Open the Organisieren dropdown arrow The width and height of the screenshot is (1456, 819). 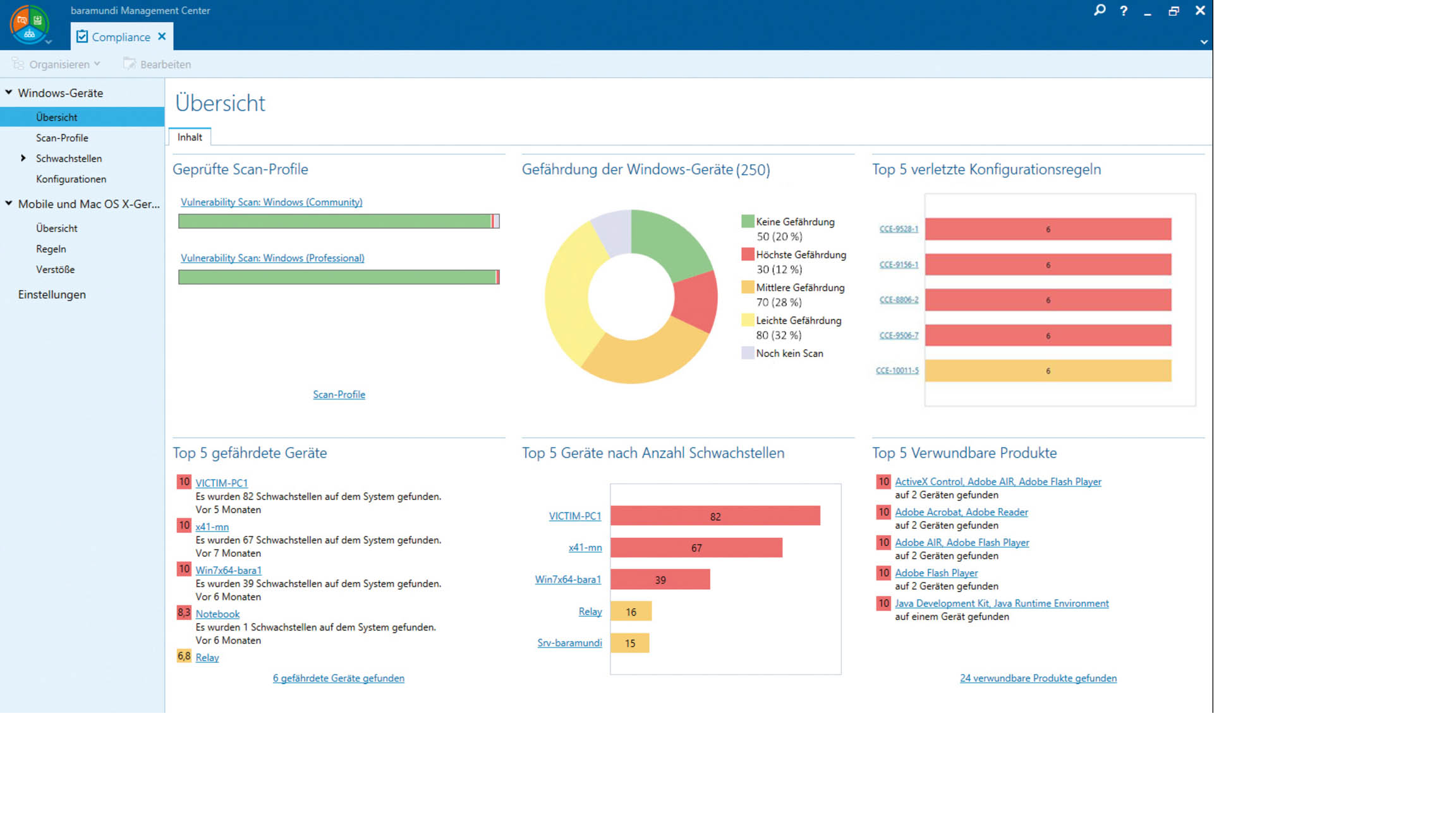[97, 64]
